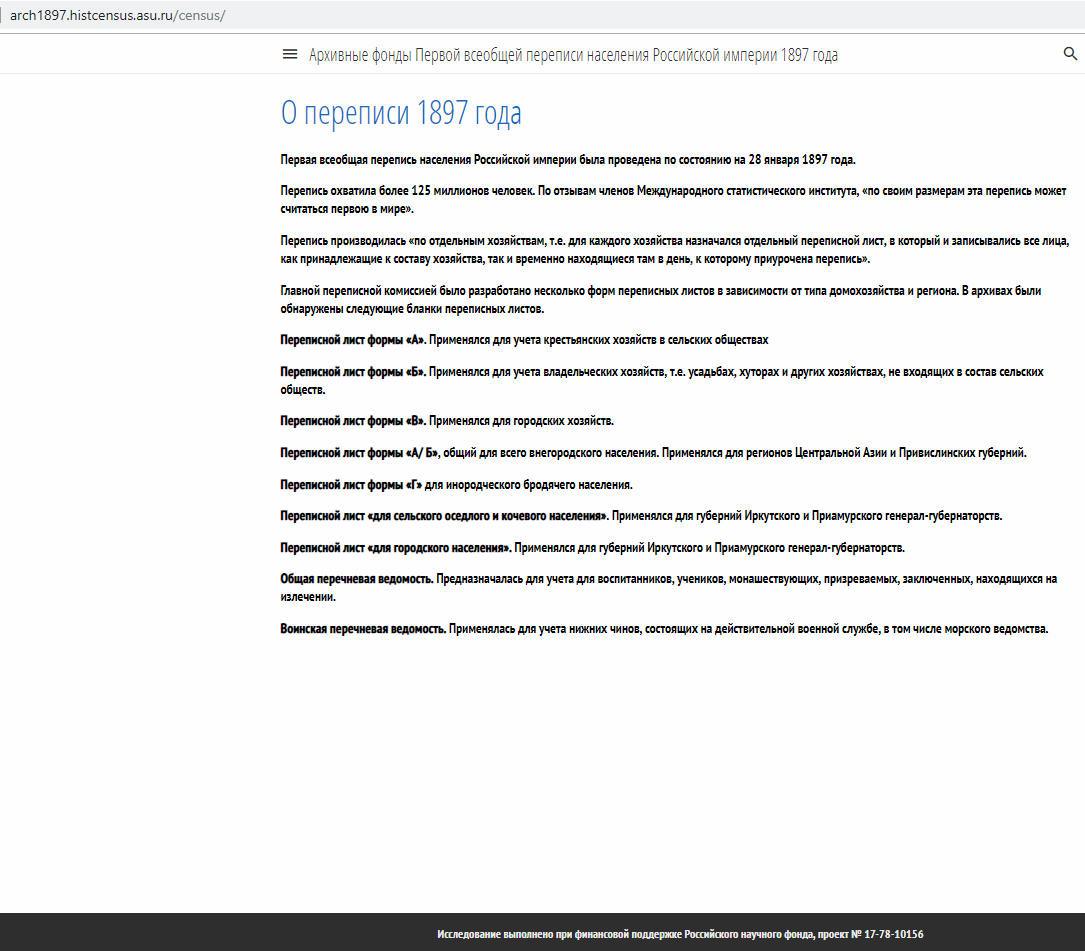Select 'Переписной лист формы «В»' text

pyautogui.click(x=353, y=421)
